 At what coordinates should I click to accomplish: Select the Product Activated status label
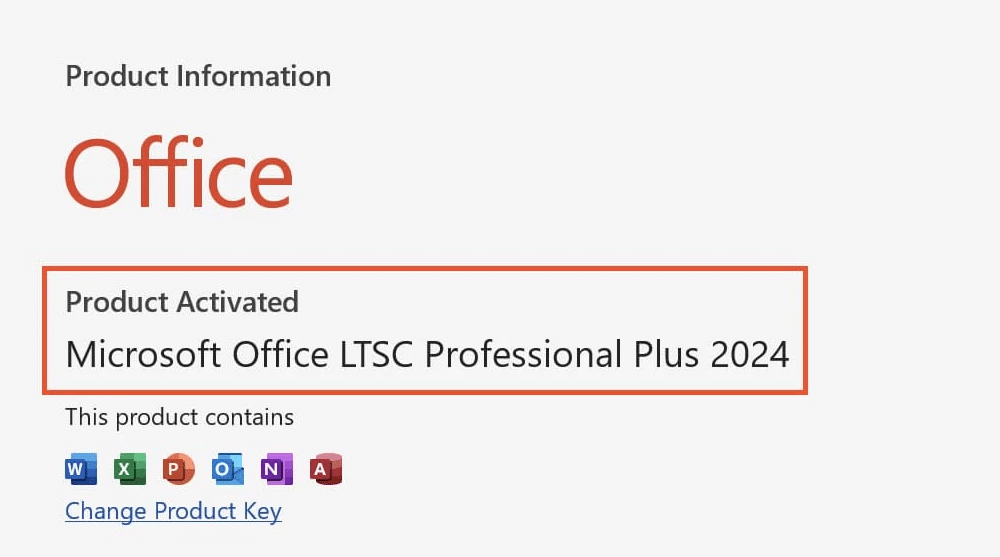pyautogui.click(x=182, y=301)
